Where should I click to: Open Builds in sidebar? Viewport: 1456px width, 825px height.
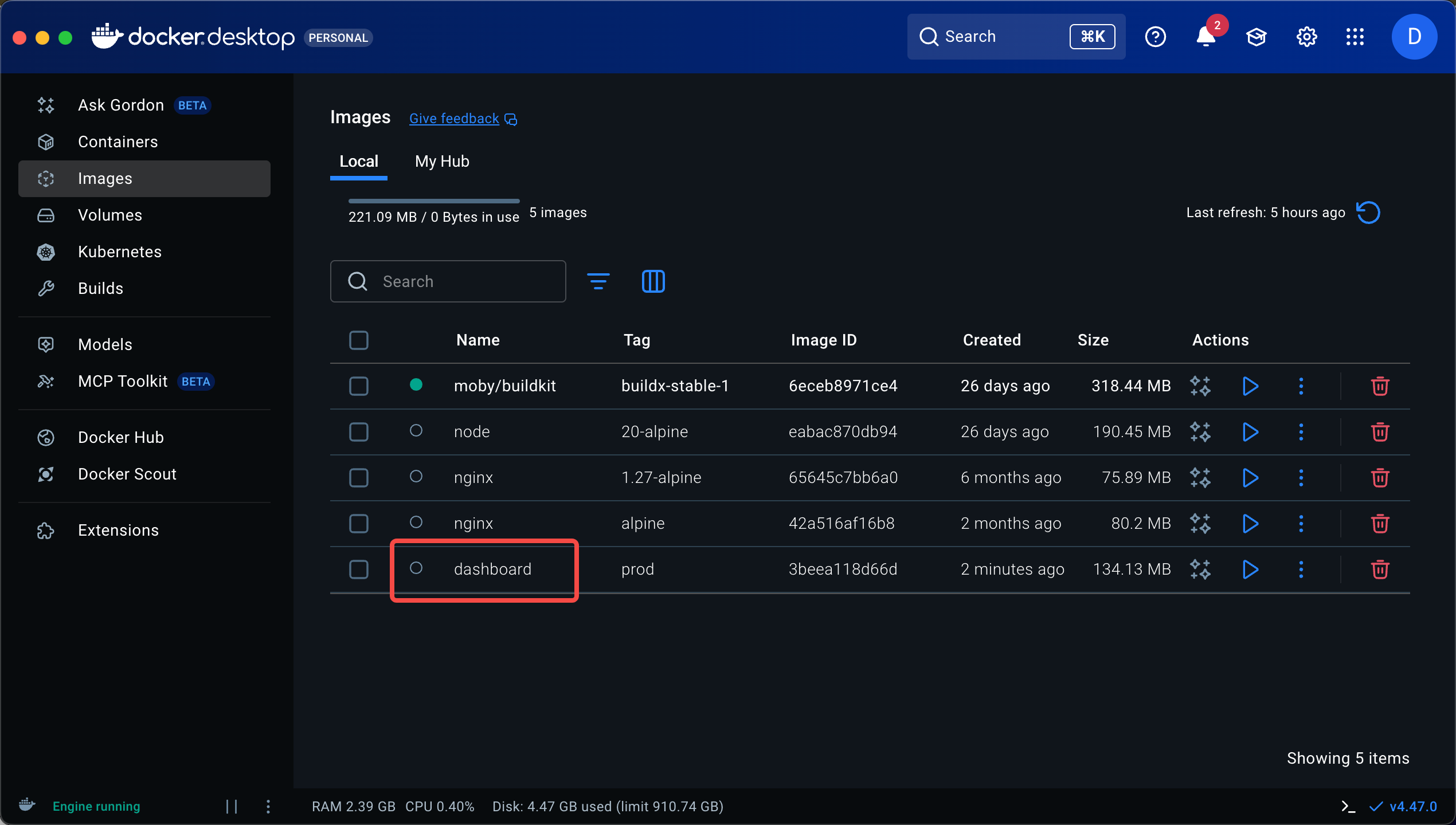[144, 289]
